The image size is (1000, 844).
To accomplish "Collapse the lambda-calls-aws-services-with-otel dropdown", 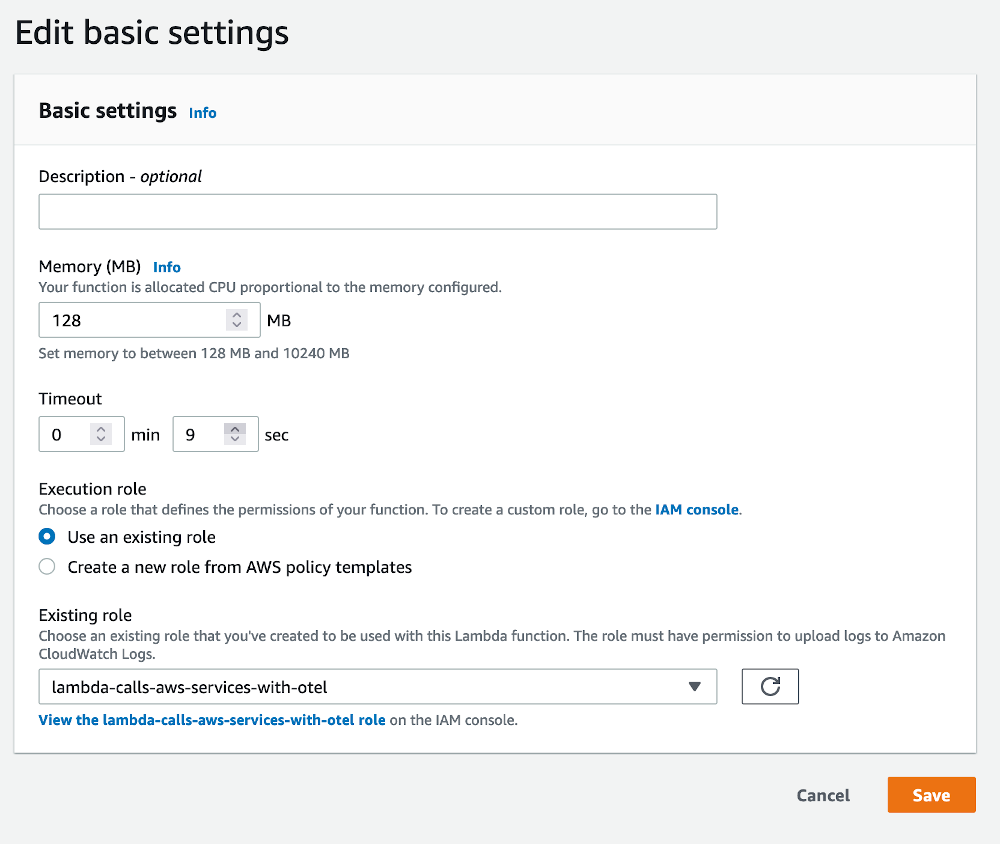I will click(x=694, y=686).
